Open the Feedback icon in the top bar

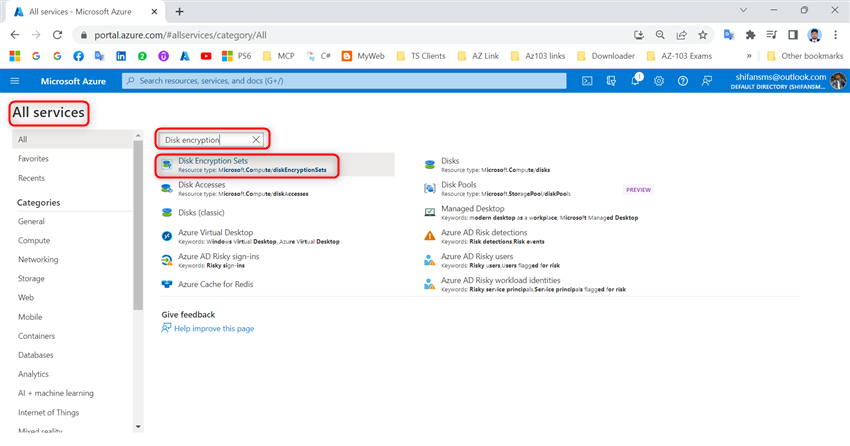(x=706, y=81)
